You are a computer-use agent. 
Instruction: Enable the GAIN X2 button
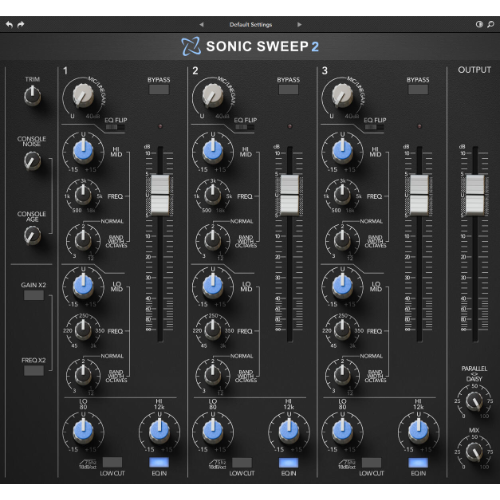[x=34, y=295]
